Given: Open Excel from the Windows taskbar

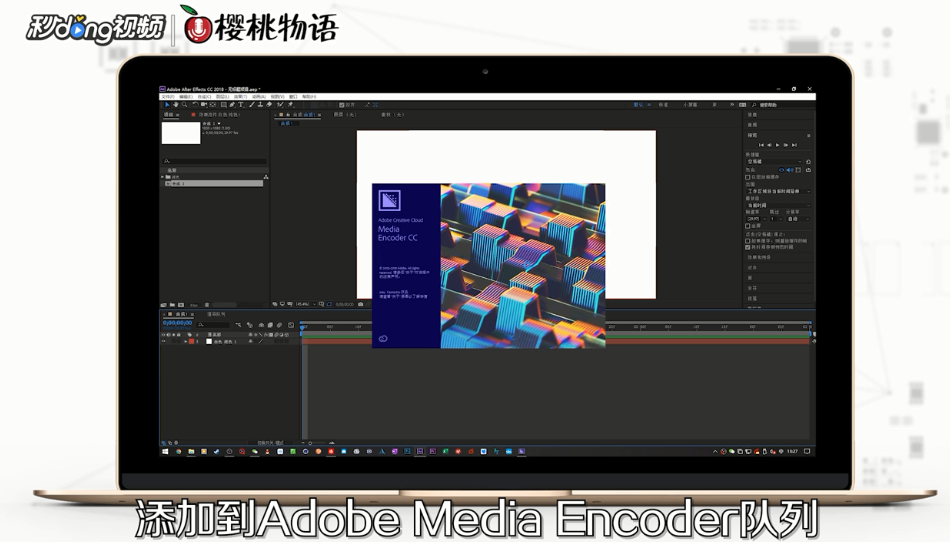Looking at the screenshot, I should [x=445, y=451].
